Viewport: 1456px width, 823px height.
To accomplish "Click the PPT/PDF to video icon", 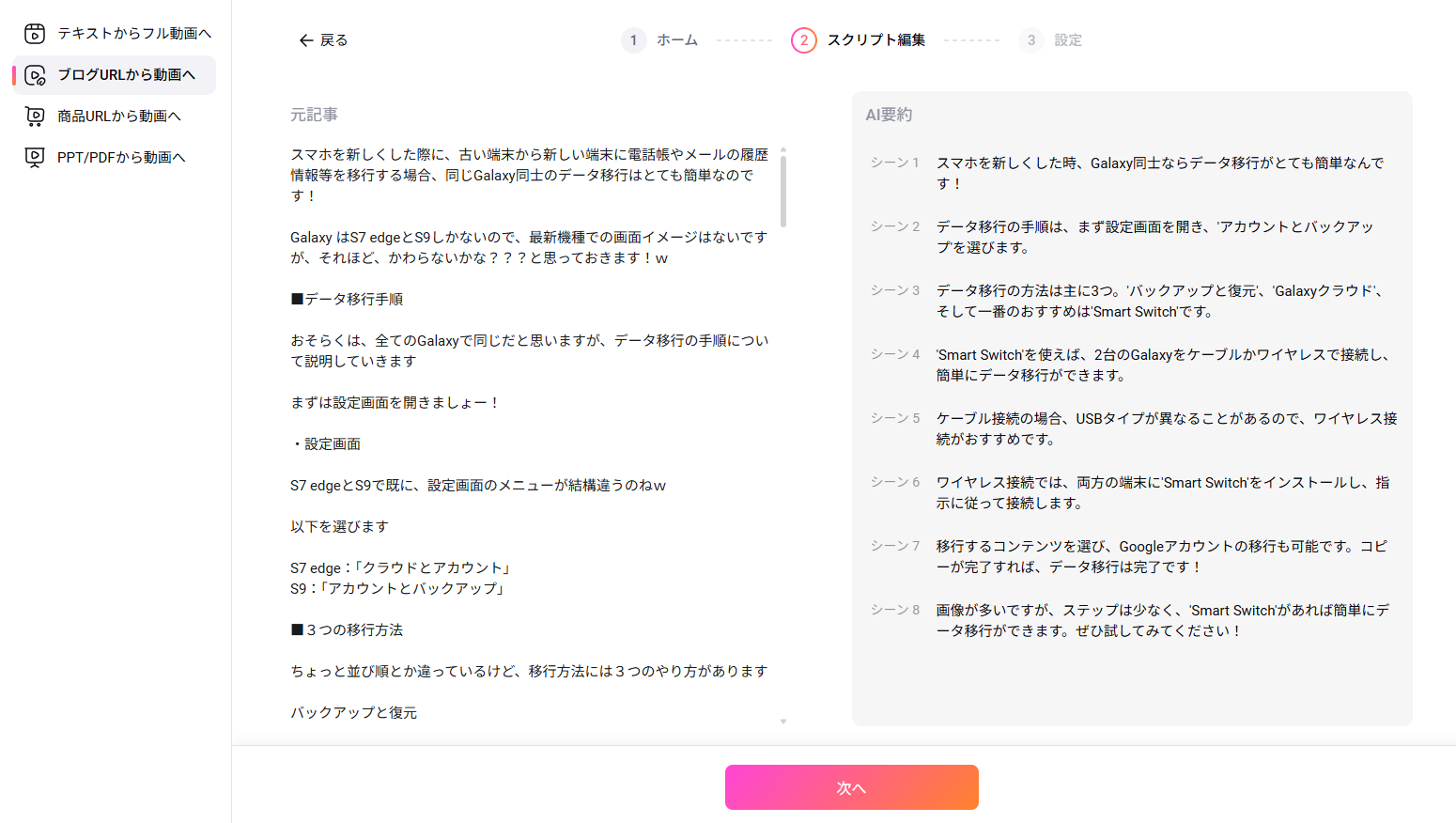I will (35, 158).
